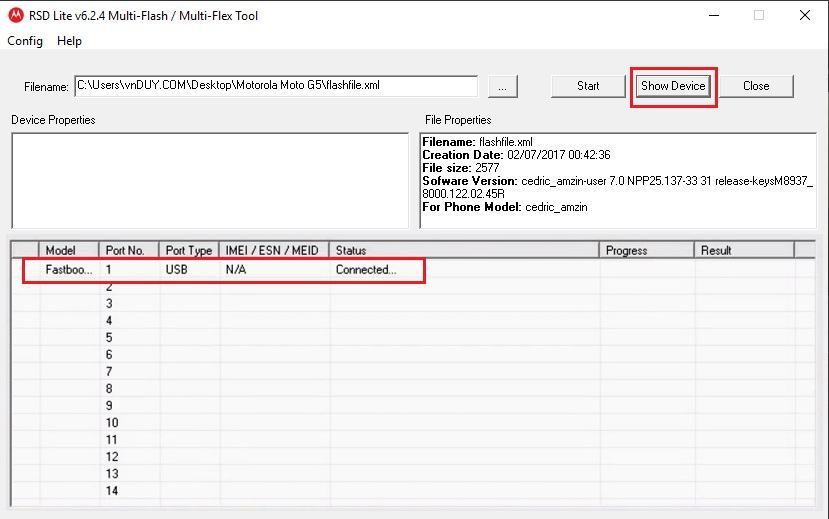This screenshot has width=829, height=519.
Task: Click the 'File size: 2577' line
Action: coord(460,168)
